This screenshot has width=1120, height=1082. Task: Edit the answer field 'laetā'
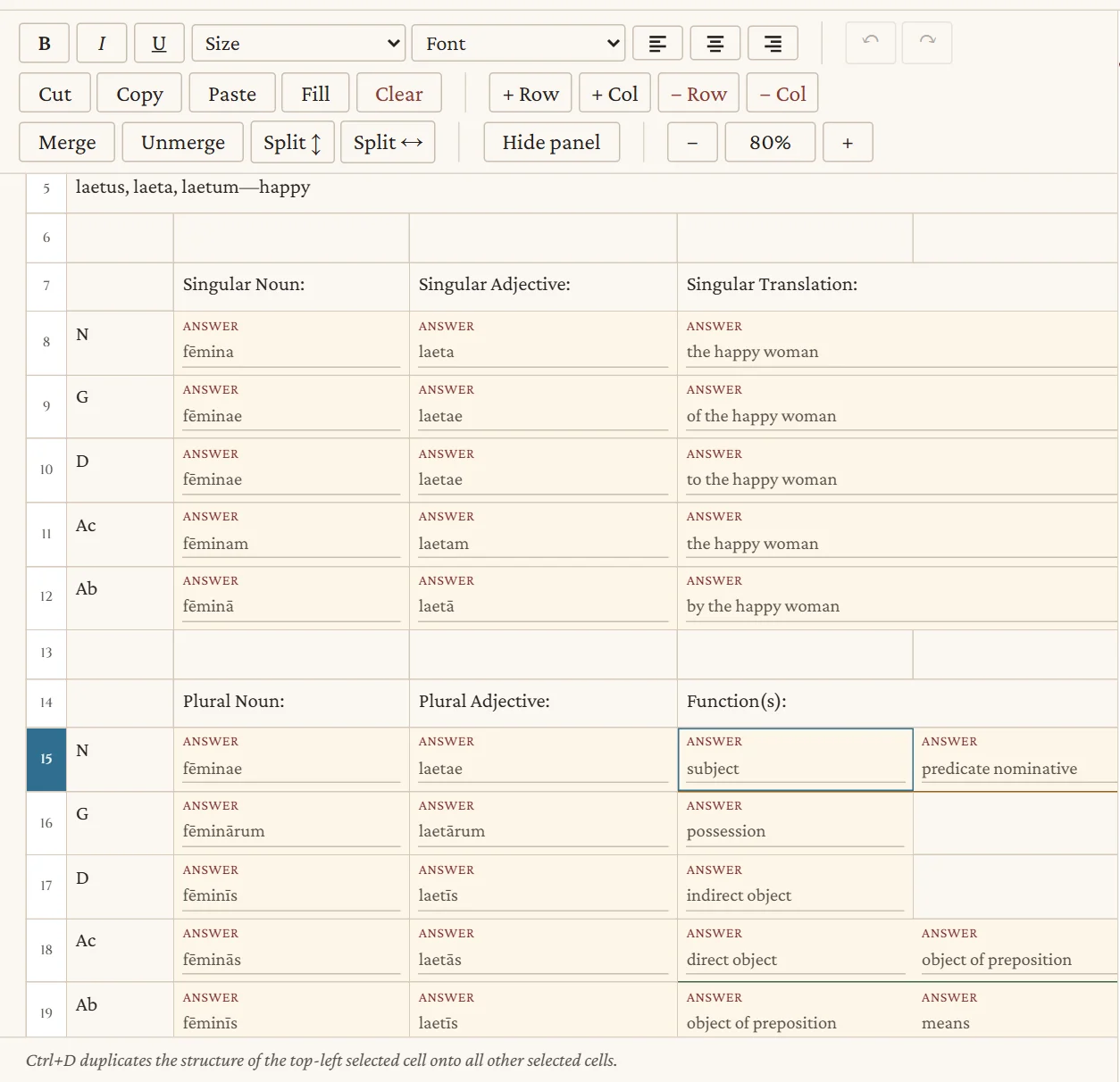point(543,607)
